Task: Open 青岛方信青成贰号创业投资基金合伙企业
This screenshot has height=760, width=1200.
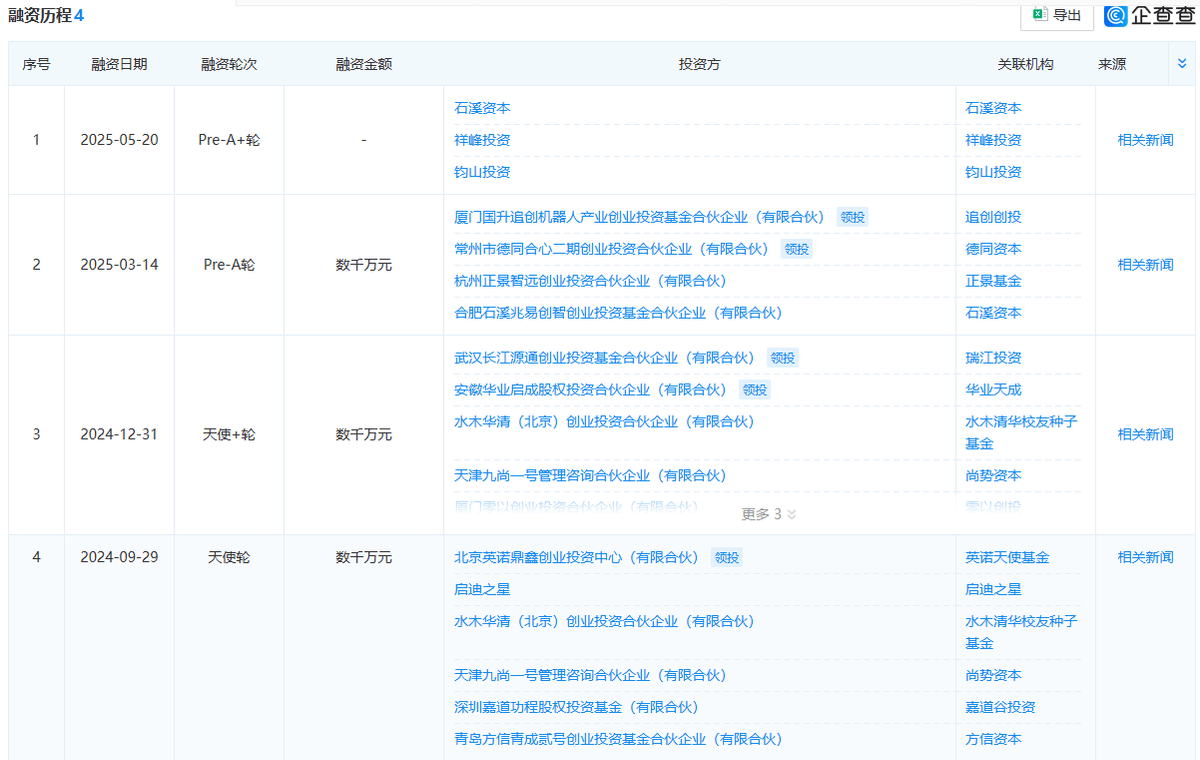Action: [x=619, y=739]
